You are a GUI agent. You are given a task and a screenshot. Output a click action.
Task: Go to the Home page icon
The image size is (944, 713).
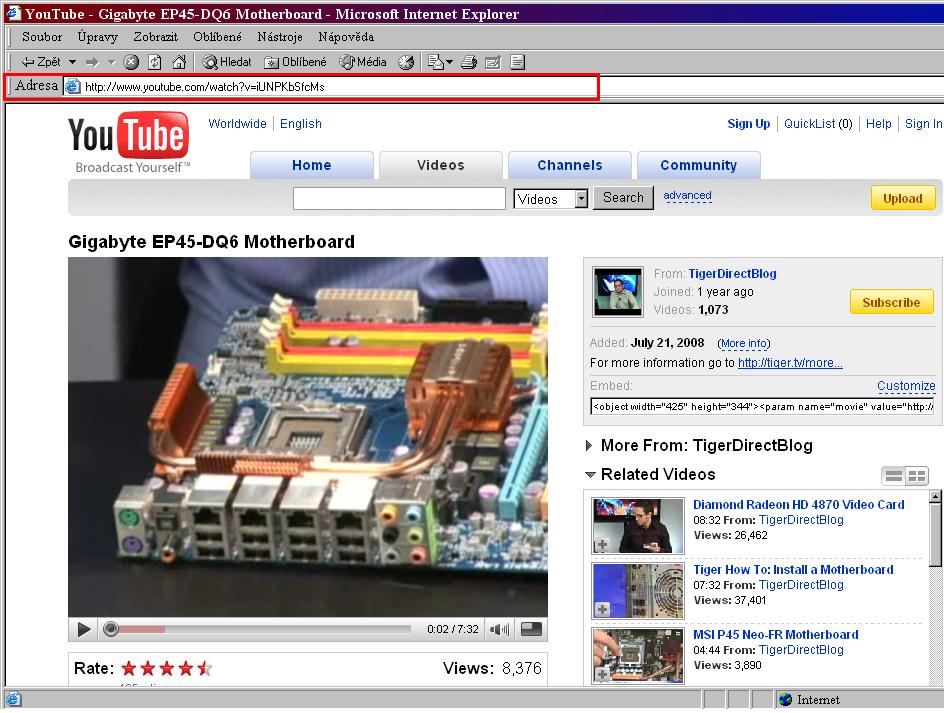(179, 62)
